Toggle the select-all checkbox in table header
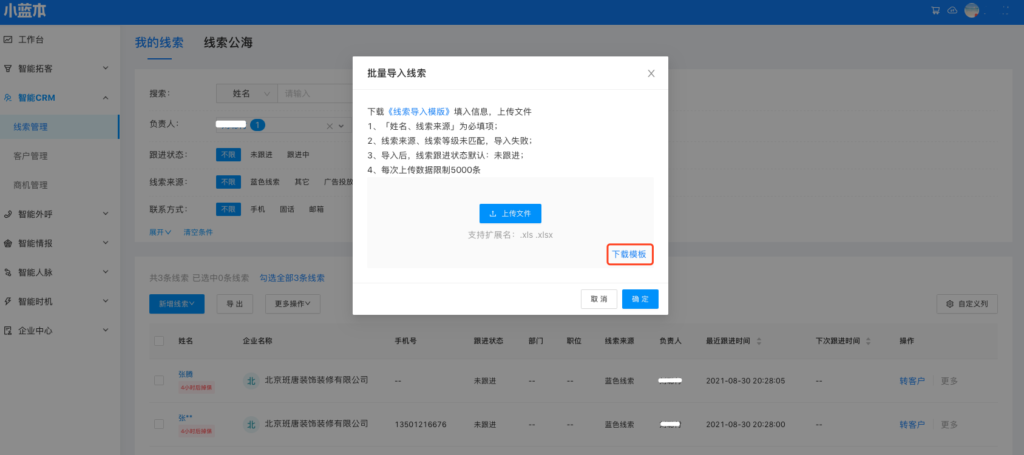Screen dimensions: 1024x455 coord(159,341)
